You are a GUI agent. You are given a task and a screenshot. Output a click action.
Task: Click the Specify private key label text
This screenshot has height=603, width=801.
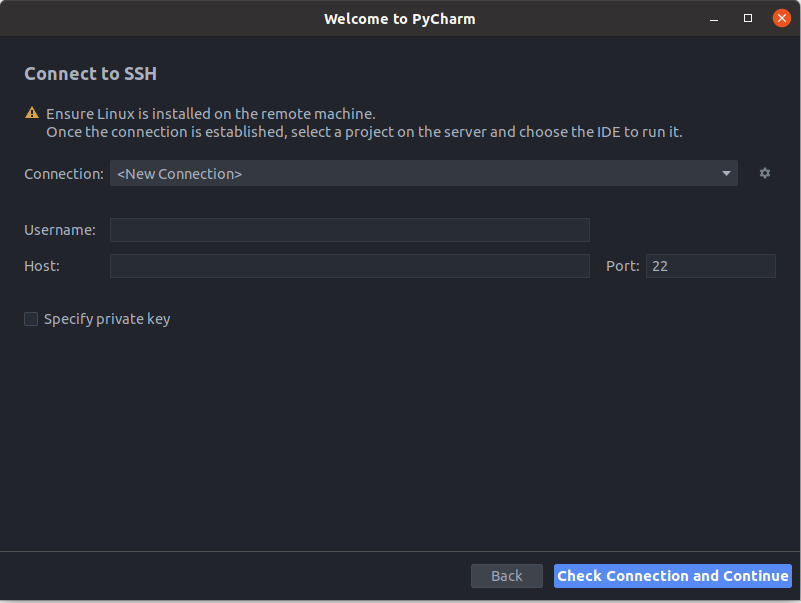click(107, 319)
